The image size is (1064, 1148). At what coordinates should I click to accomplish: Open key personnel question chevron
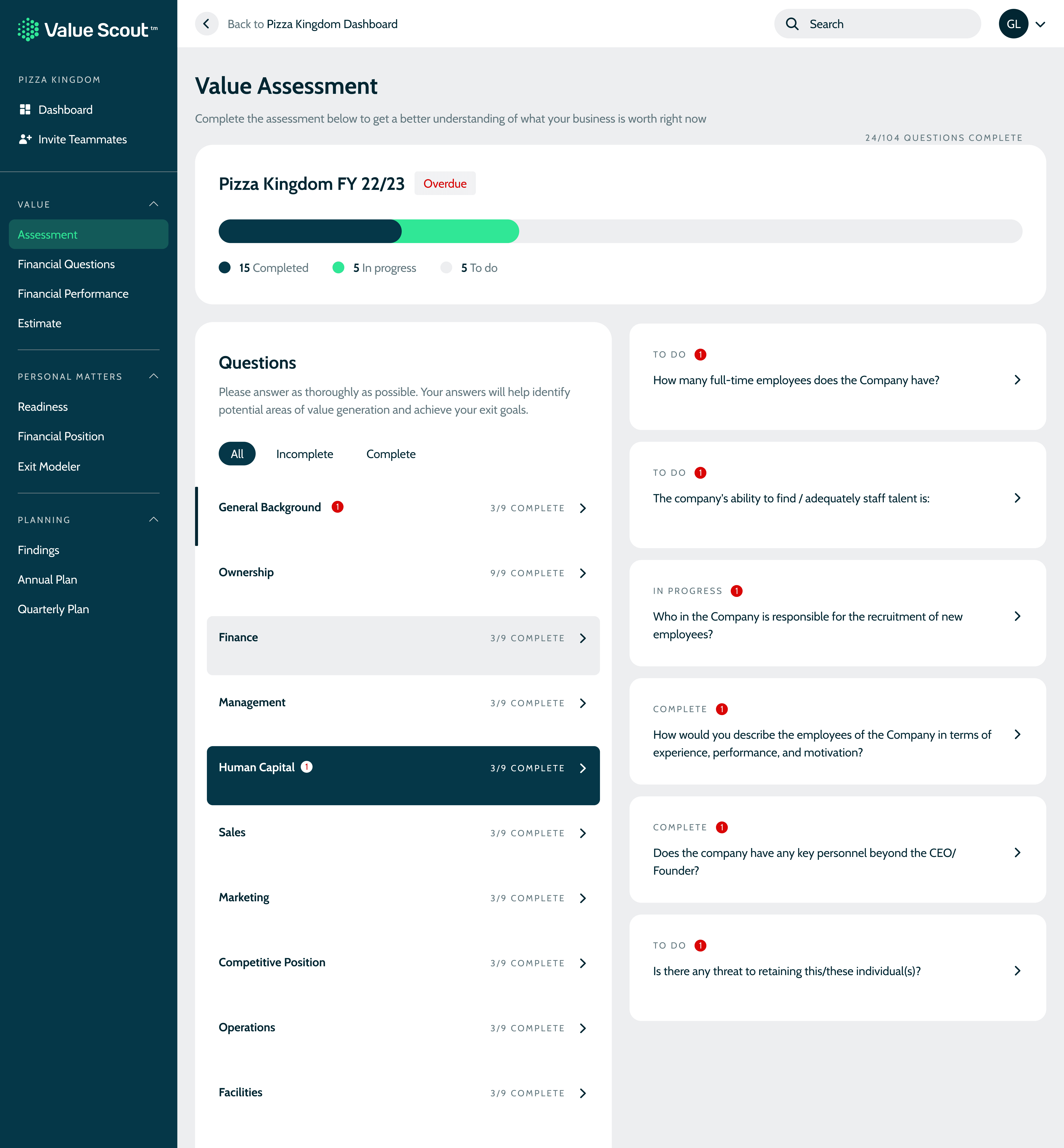(1017, 853)
